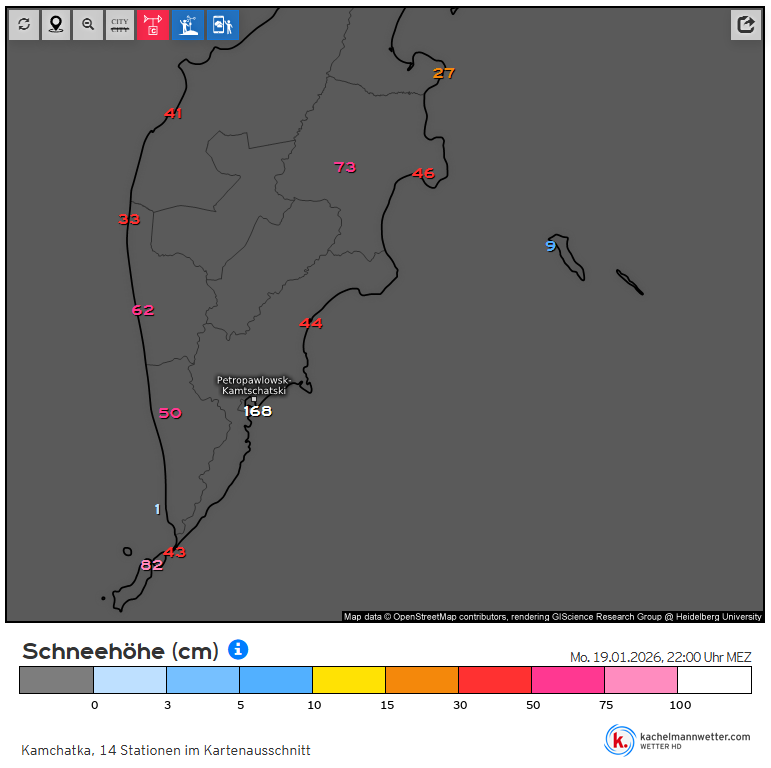Click the refresh map icon

(24, 24)
